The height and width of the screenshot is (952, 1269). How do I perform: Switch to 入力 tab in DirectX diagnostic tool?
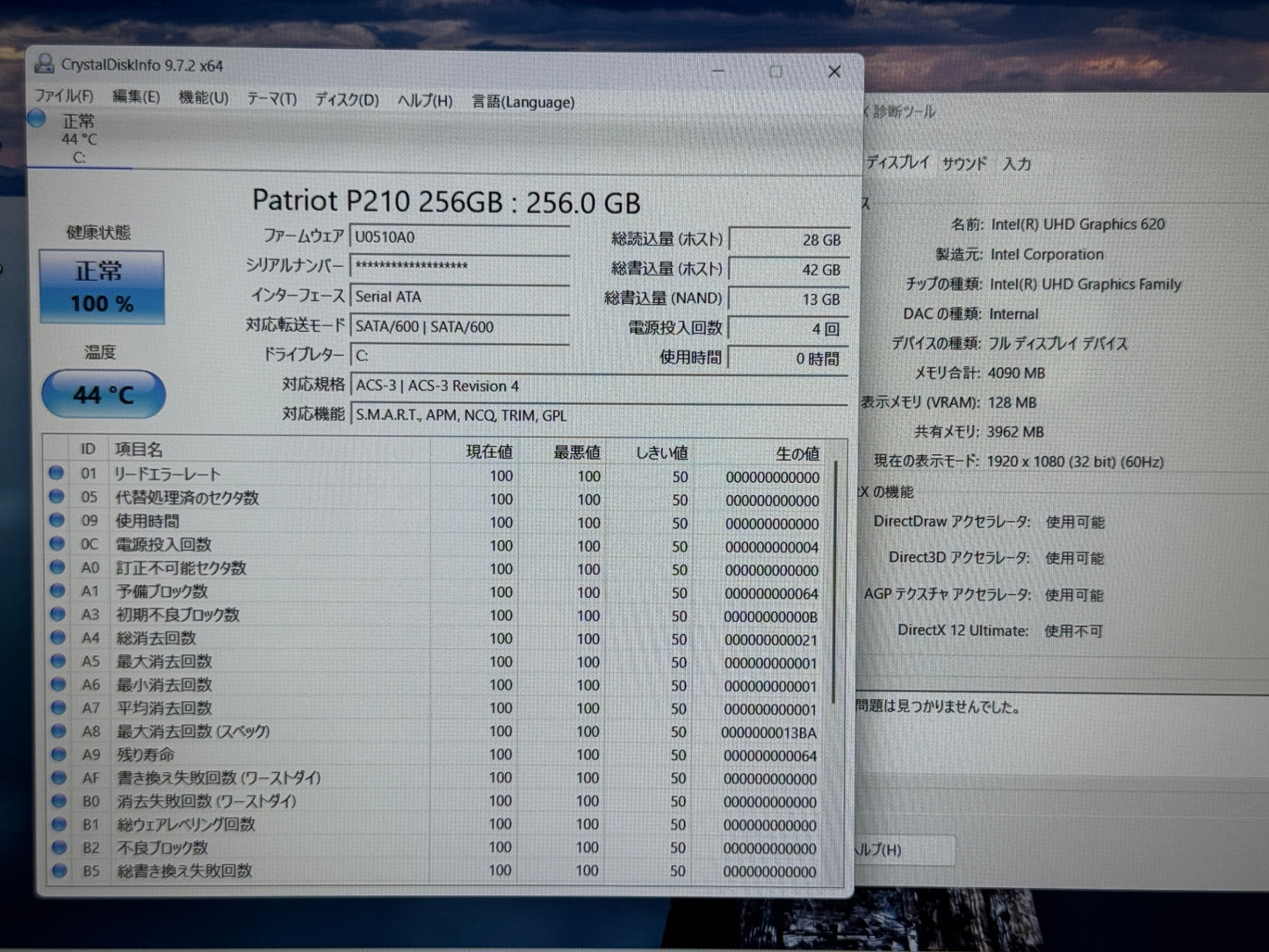click(x=1017, y=164)
